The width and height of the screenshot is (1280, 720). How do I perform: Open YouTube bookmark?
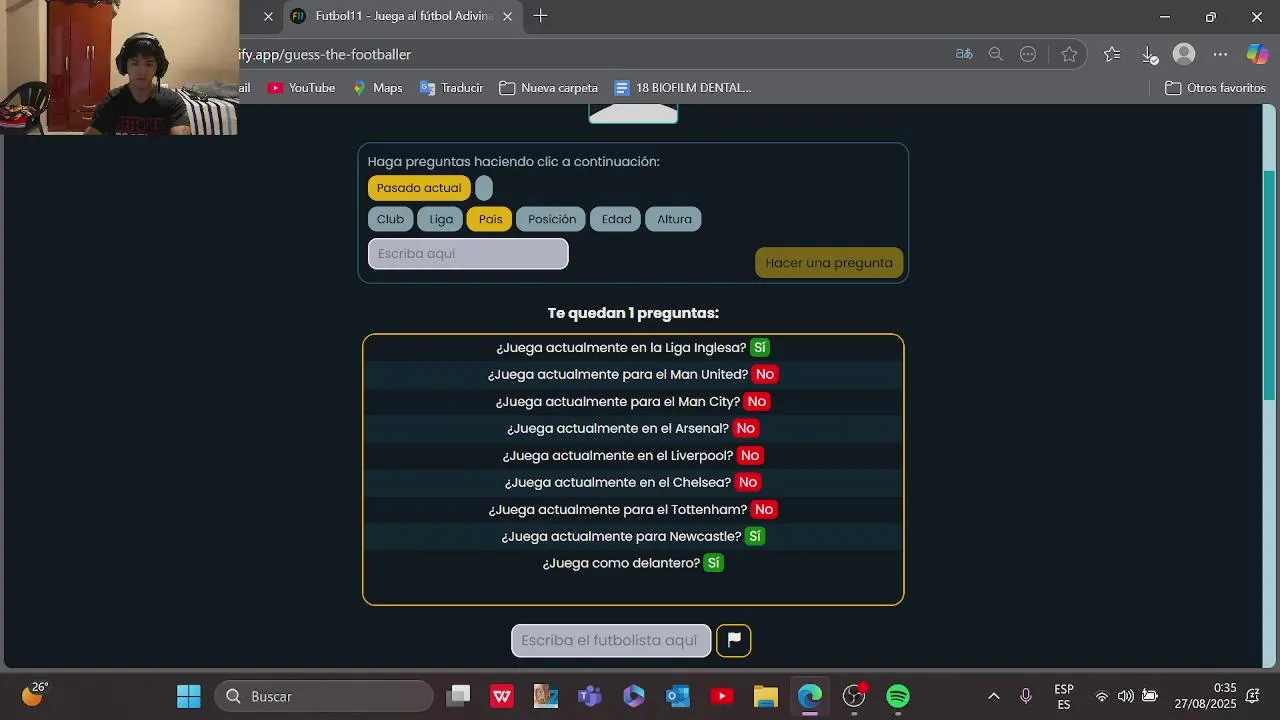pyautogui.click(x=302, y=88)
